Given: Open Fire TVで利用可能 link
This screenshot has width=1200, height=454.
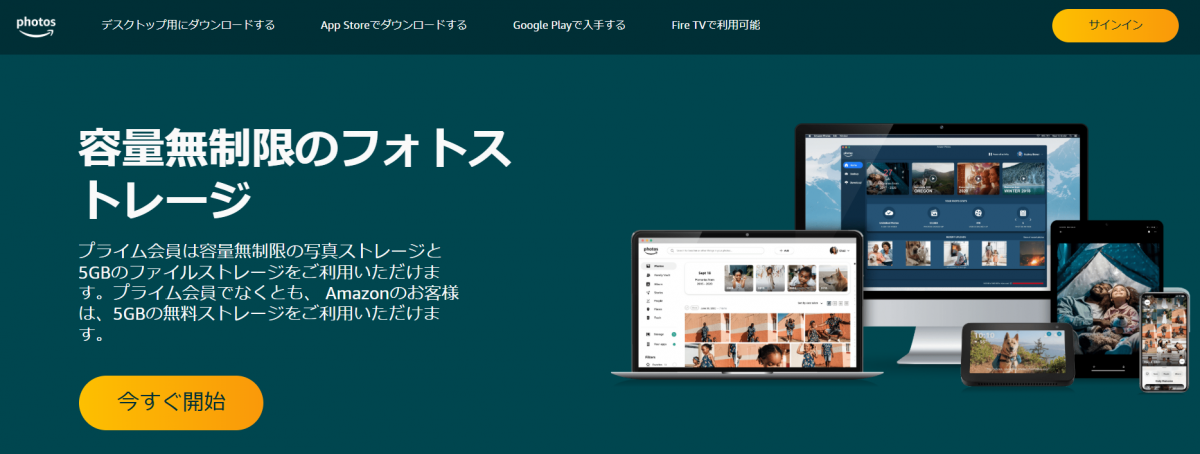Looking at the screenshot, I should tap(716, 25).
